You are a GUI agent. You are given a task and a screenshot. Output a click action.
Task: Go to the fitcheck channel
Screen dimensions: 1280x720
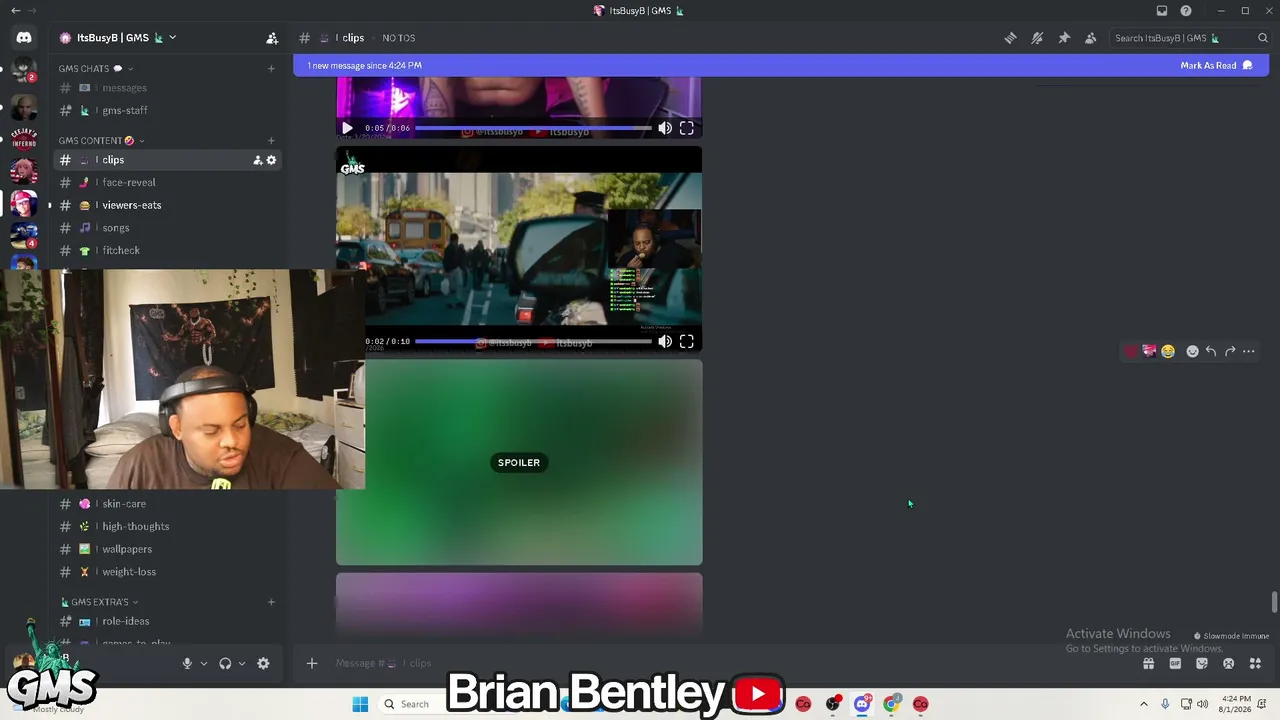[168, 250]
